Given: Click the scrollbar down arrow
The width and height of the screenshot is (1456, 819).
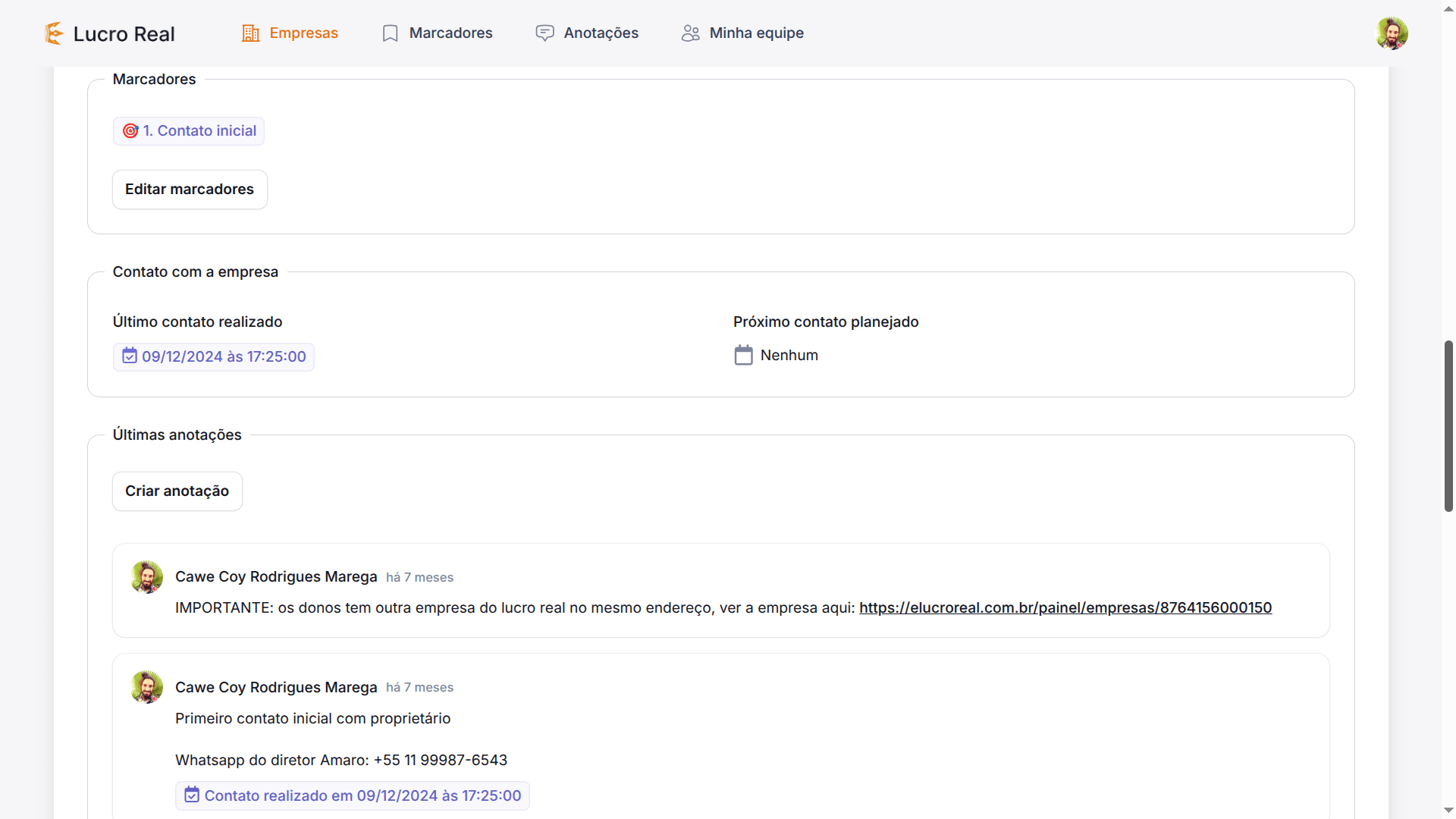Looking at the screenshot, I should click(x=1448, y=811).
